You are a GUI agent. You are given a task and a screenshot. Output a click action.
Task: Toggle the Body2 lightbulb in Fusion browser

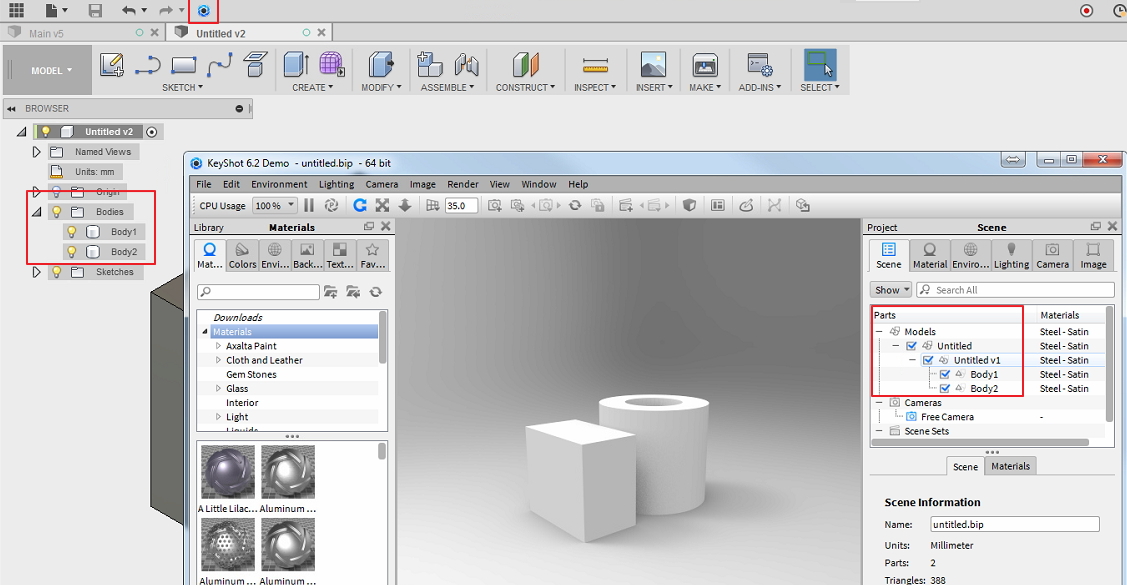(x=71, y=251)
